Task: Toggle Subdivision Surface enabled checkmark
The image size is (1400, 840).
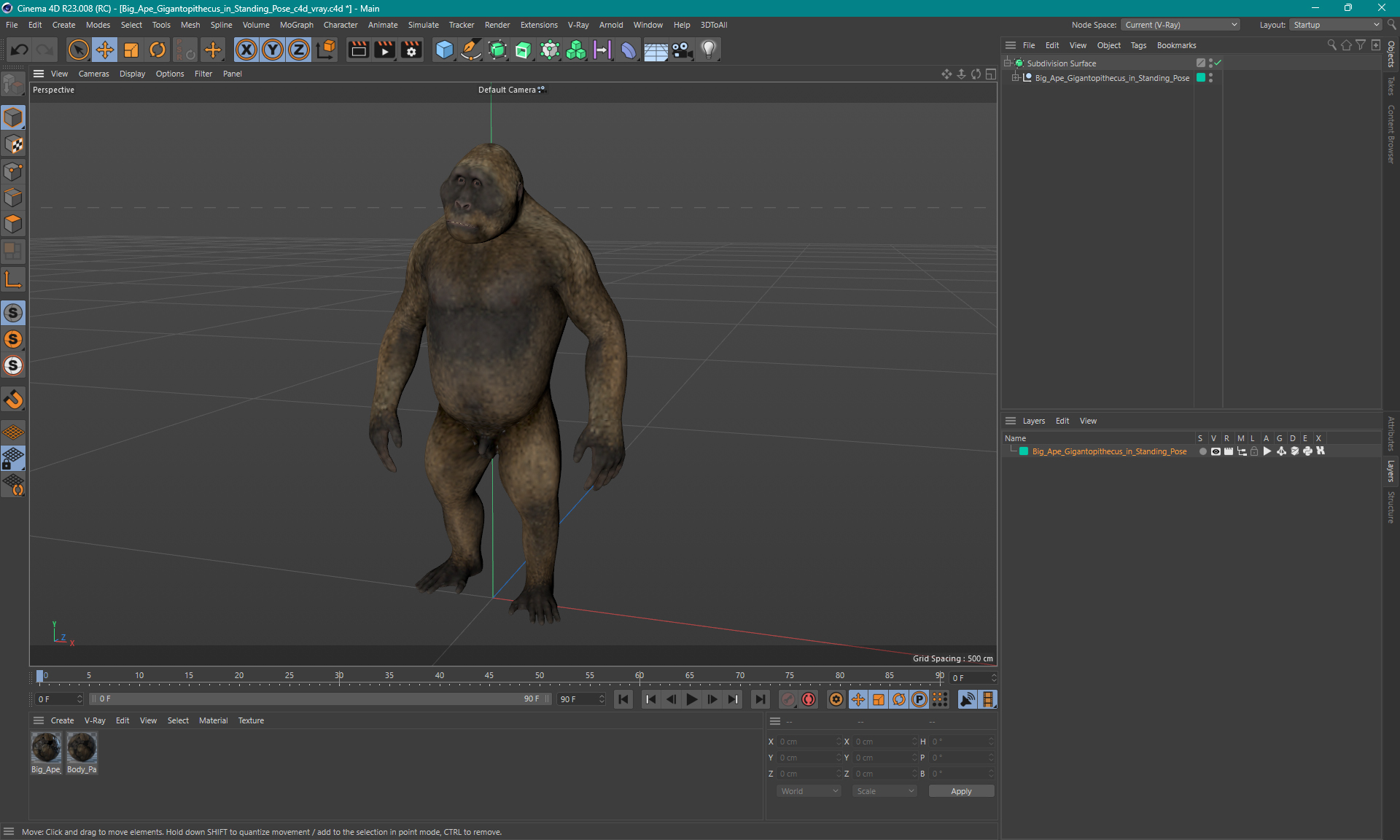Action: pos(1218,63)
